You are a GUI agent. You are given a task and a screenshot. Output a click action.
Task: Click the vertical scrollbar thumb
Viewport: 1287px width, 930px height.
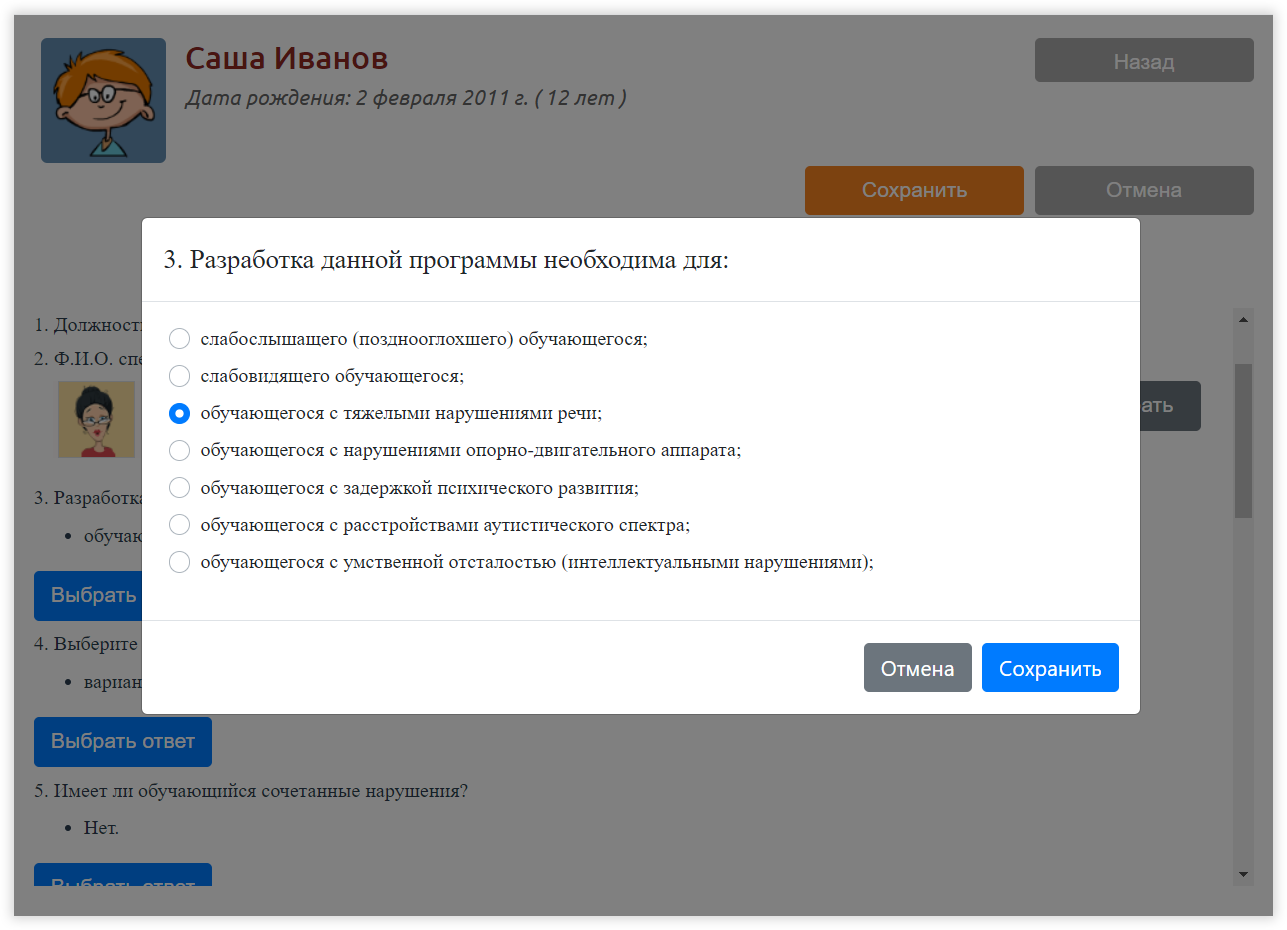pyautogui.click(x=1243, y=440)
